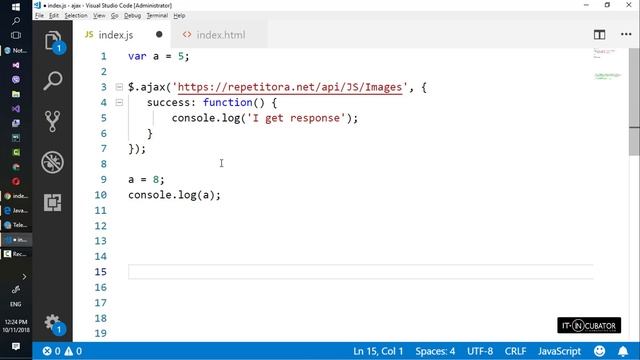
Task: Click the 'I get response' string
Action: pos(296,118)
